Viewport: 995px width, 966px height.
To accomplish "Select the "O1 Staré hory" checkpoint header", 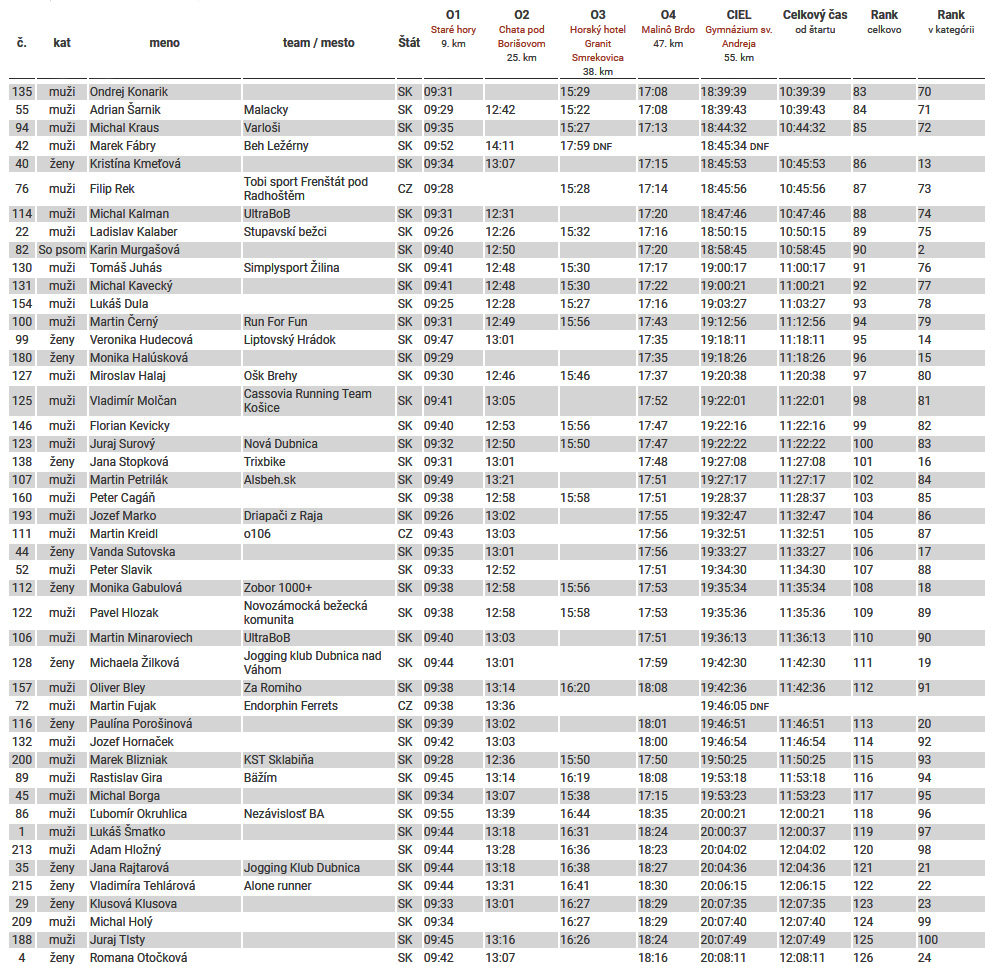I will 452,29.
